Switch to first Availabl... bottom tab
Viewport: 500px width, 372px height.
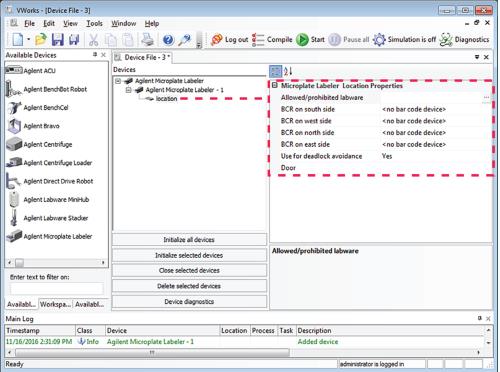pos(22,304)
